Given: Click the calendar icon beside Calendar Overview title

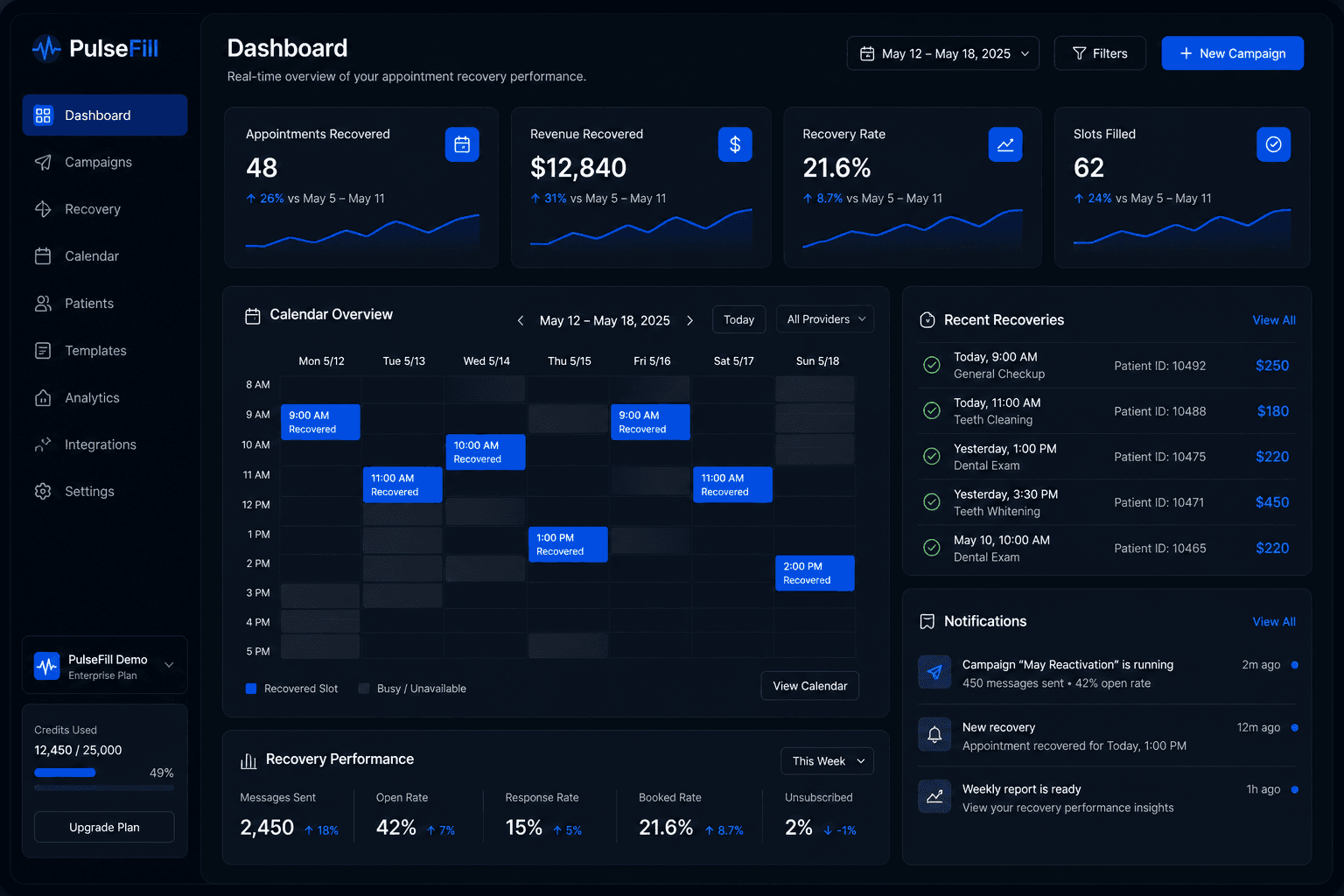Looking at the screenshot, I should (x=253, y=316).
